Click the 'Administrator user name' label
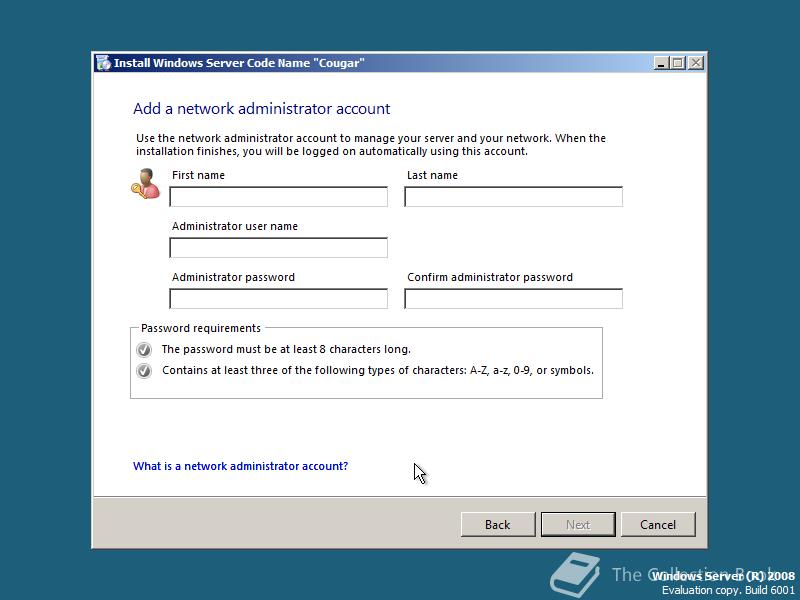Image resolution: width=800 pixels, height=600 pixels. click(x=235, y=226)
